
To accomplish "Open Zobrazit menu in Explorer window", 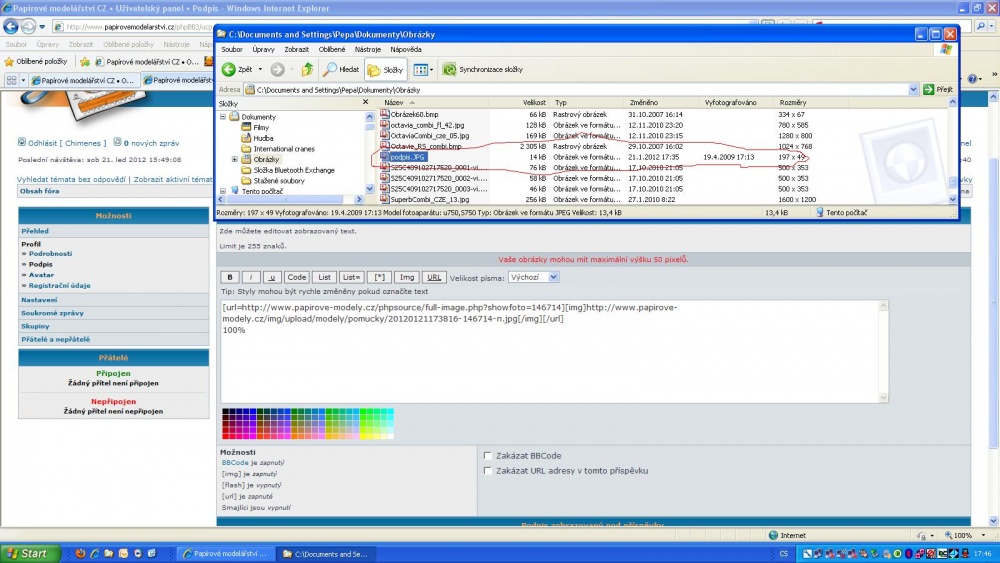I will tap(297, 49).
